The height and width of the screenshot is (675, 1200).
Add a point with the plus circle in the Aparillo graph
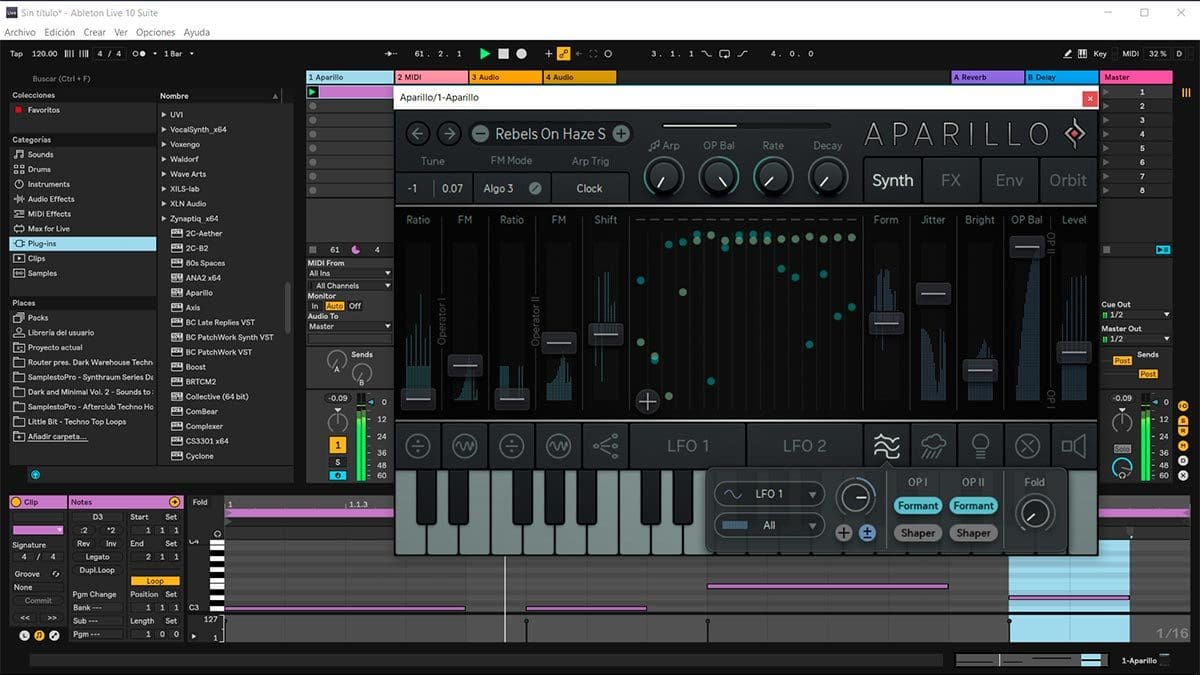click(x=648, y=401)
